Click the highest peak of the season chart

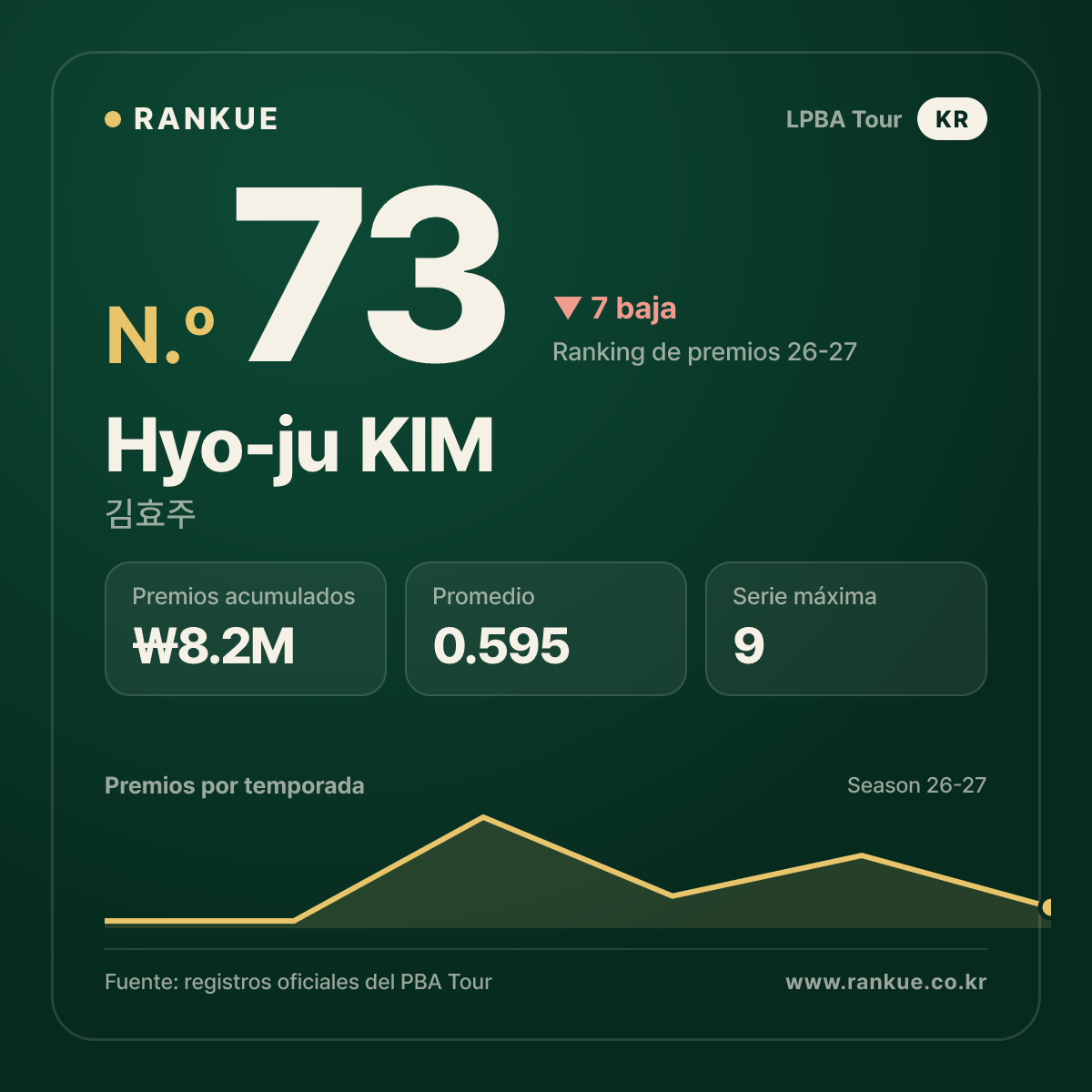tap(483, 818)
